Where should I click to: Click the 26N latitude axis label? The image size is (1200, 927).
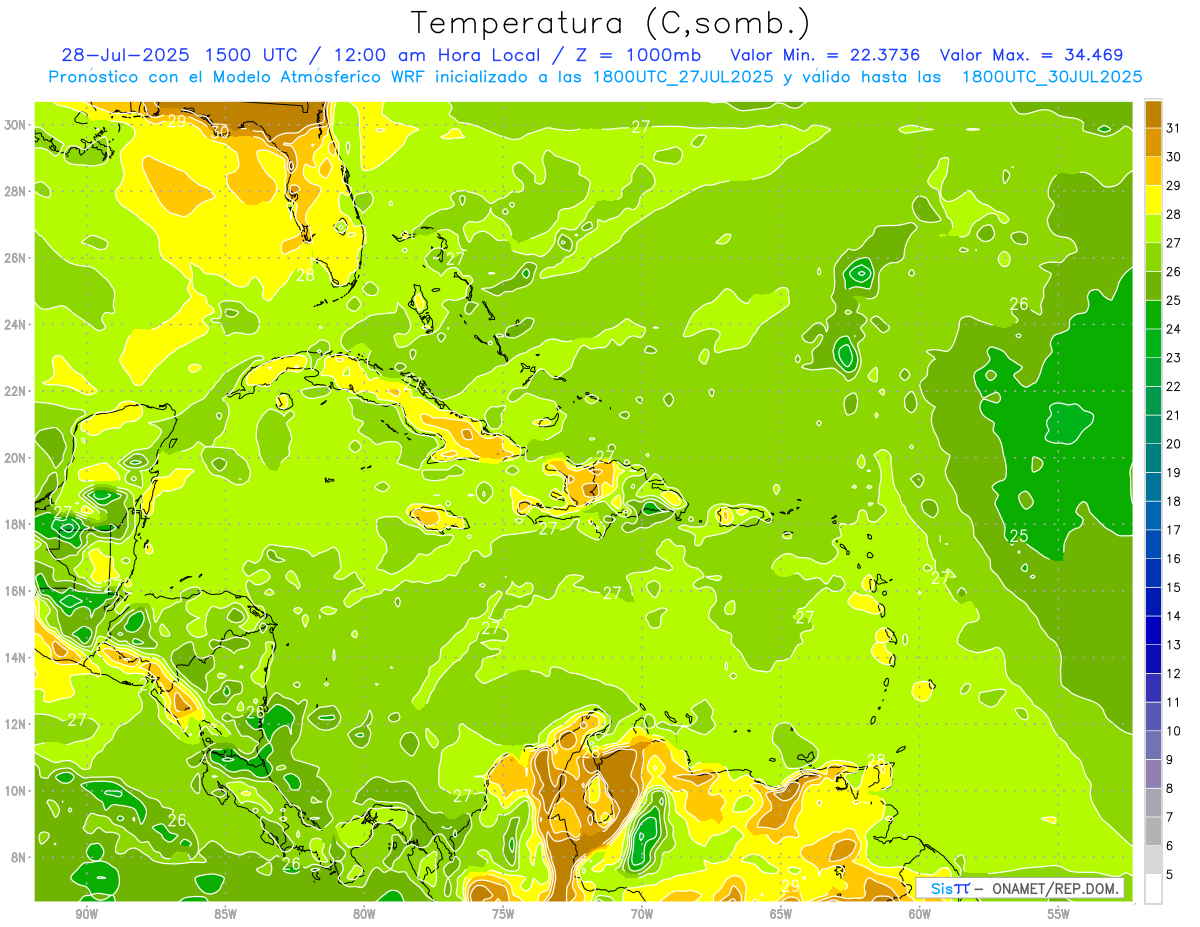tap(16, 258)
